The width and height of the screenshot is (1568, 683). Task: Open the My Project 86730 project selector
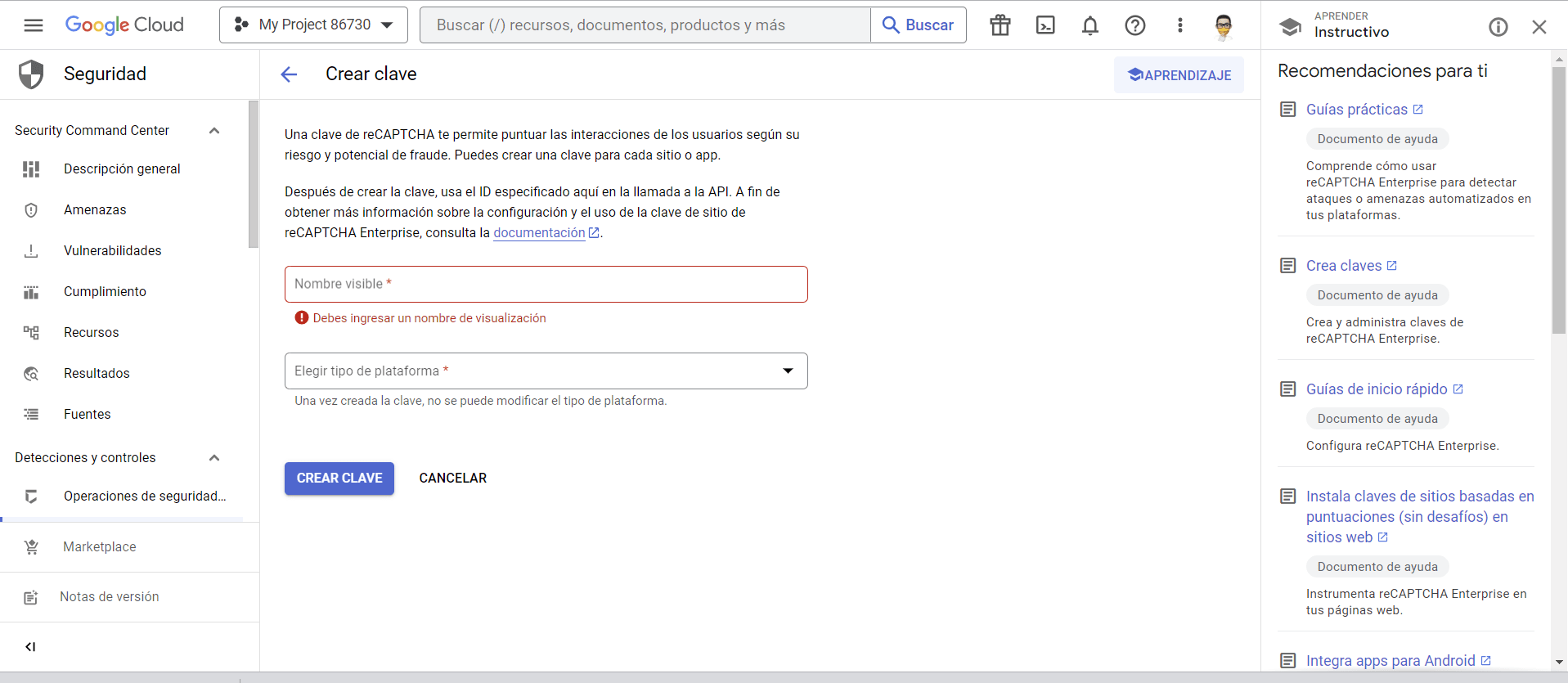[313, 25]
